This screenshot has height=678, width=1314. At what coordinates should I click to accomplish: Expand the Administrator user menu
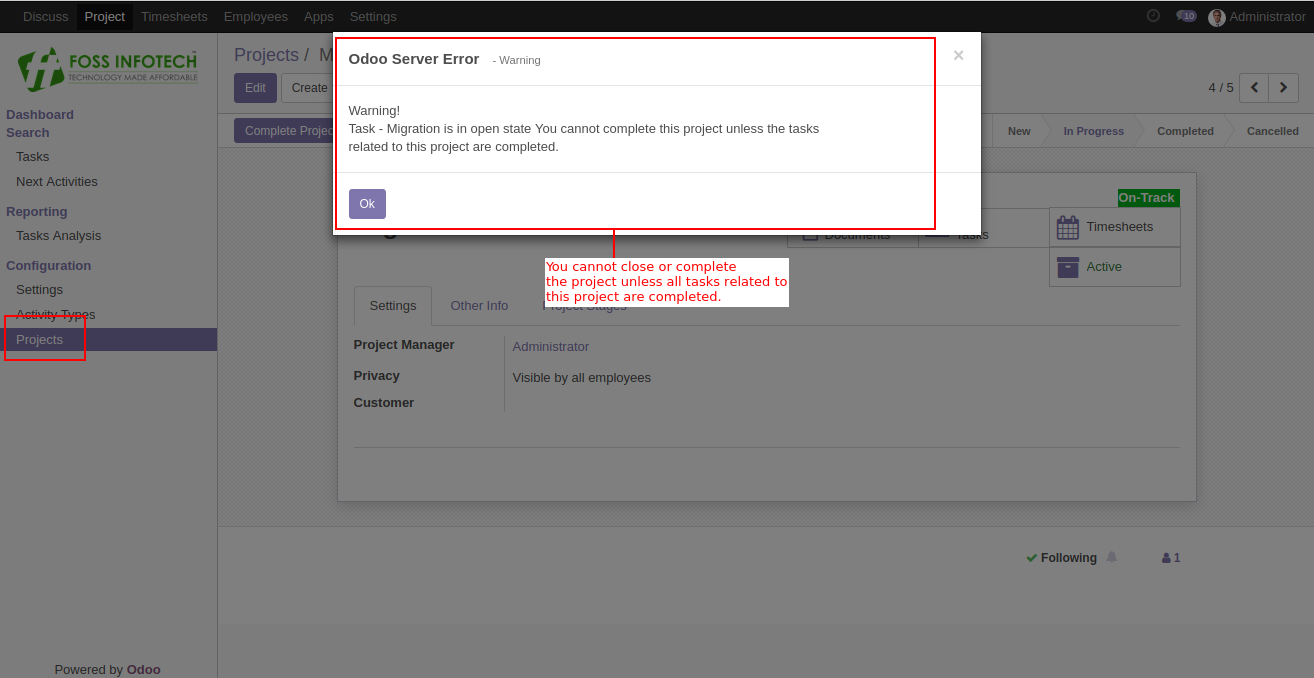coord(1257,17)
